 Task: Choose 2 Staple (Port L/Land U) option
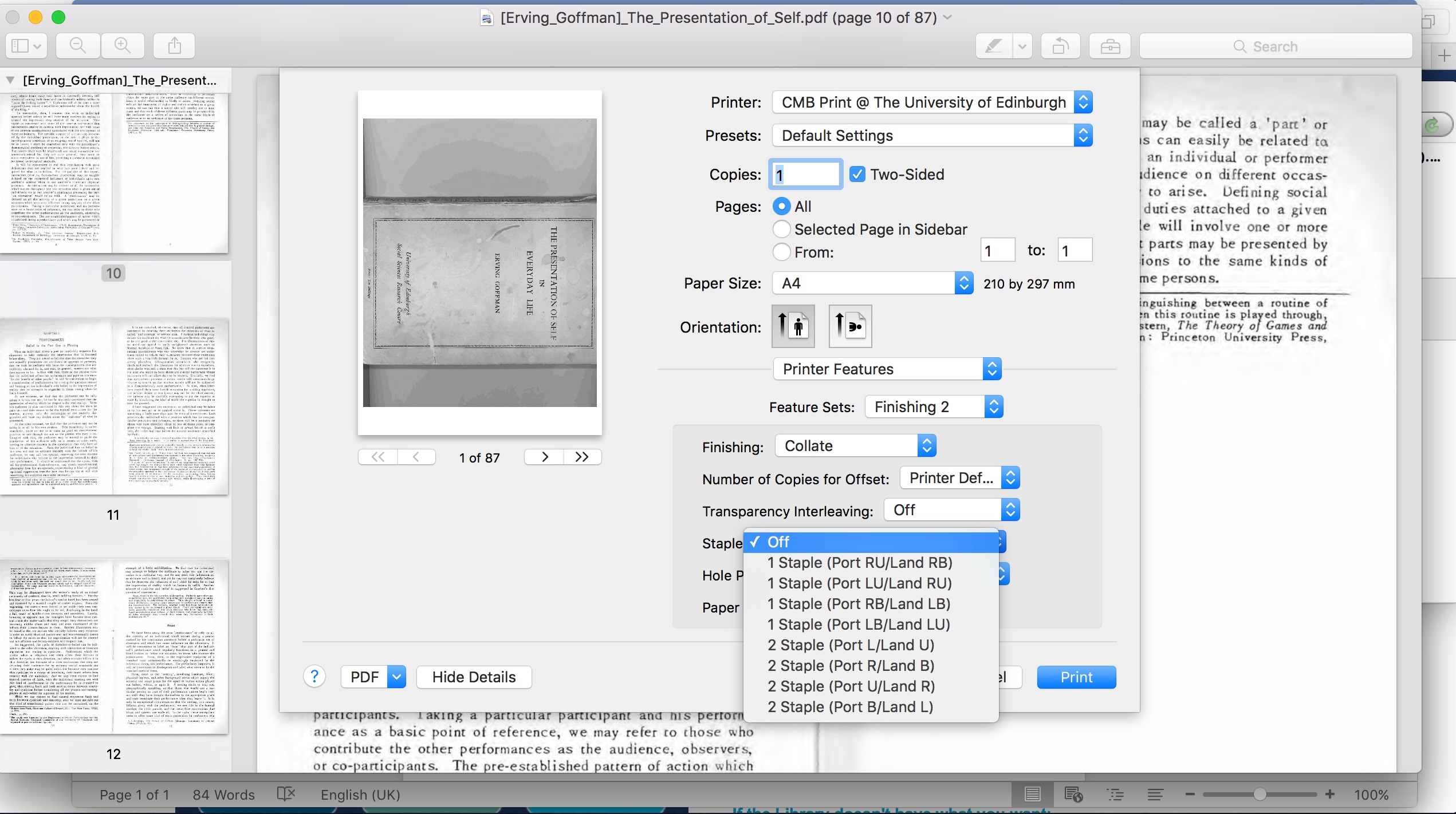click(x=851, y=645)
